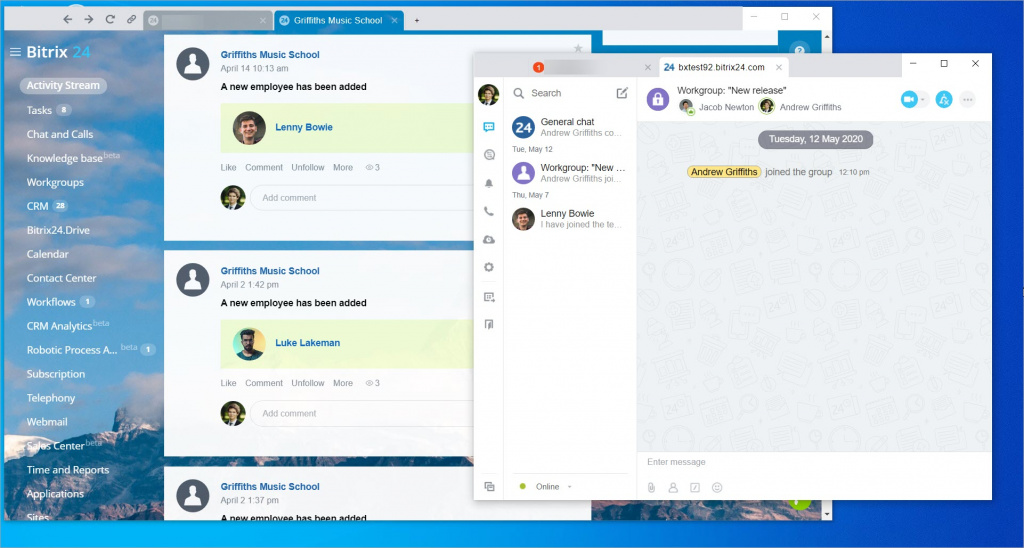1024x548 pixels.
Task: Open the three-dots chat options menu
Action: pyautogui.click(x=967, y=99)
